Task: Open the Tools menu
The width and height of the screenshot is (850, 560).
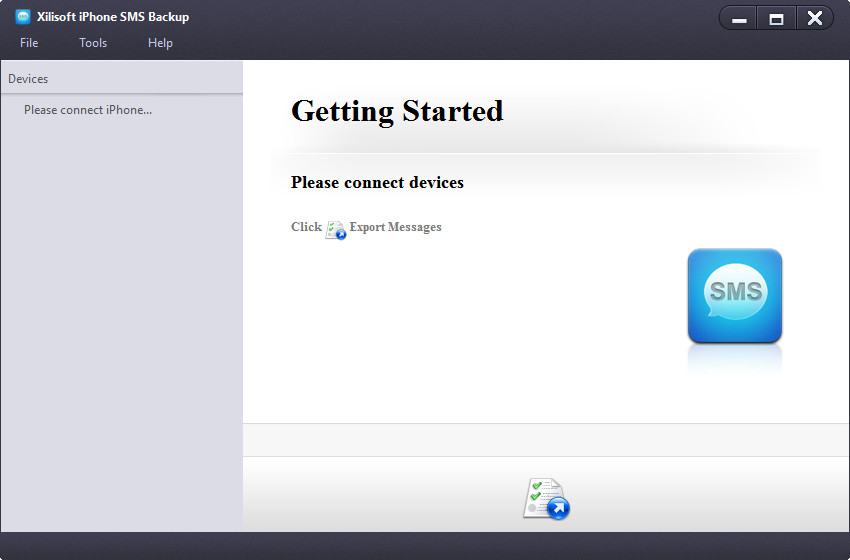Action: (x=93, y=43)
